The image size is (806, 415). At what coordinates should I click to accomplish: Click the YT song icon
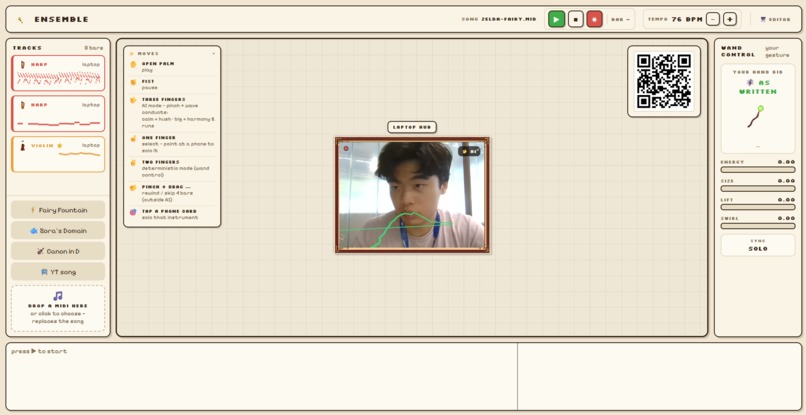point(45,272)
